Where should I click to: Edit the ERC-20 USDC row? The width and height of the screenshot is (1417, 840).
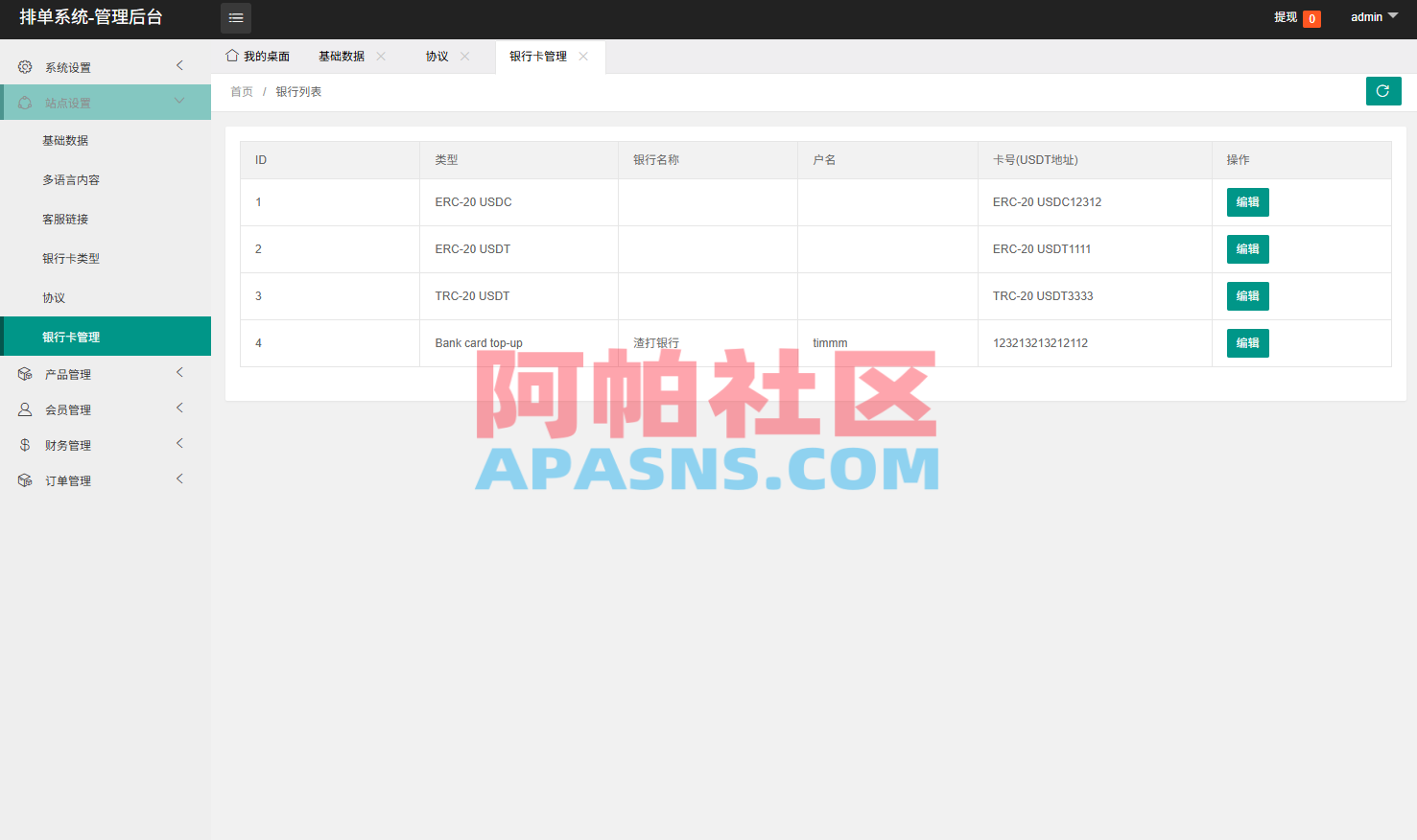(1247, 202)
